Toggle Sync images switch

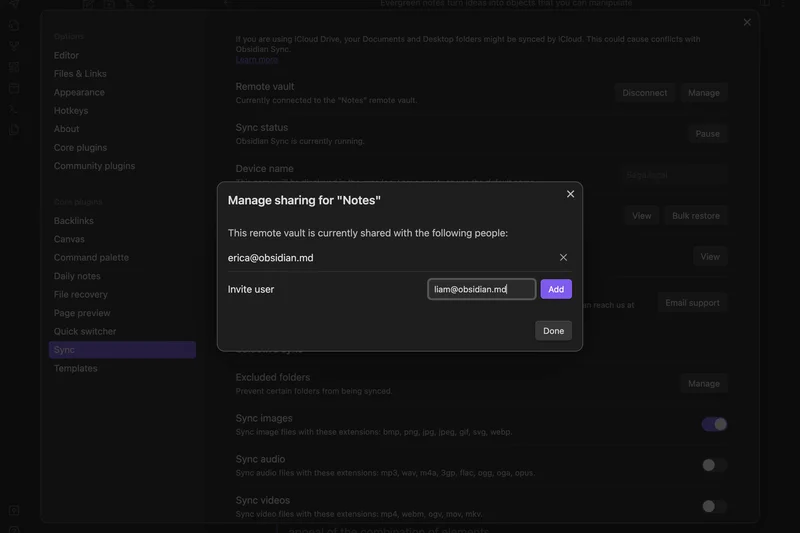714,424
